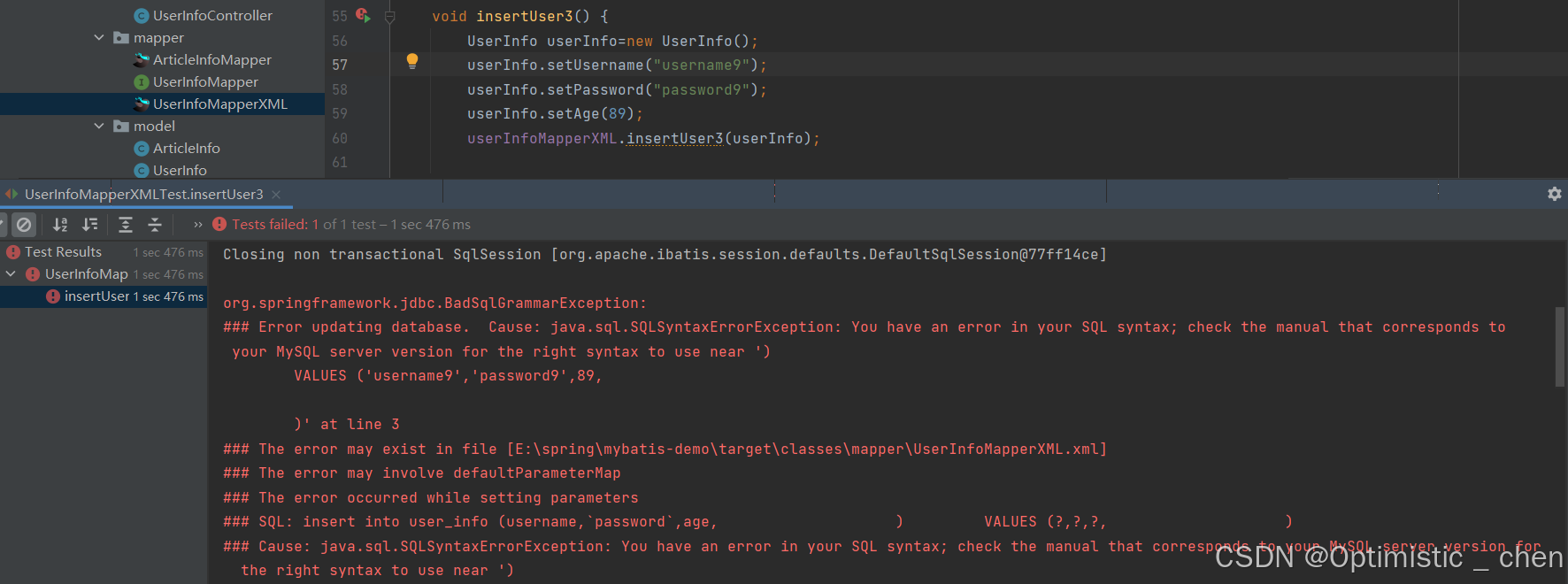
Task: Sort test results alphabetically
Action: tap(60, 225)
